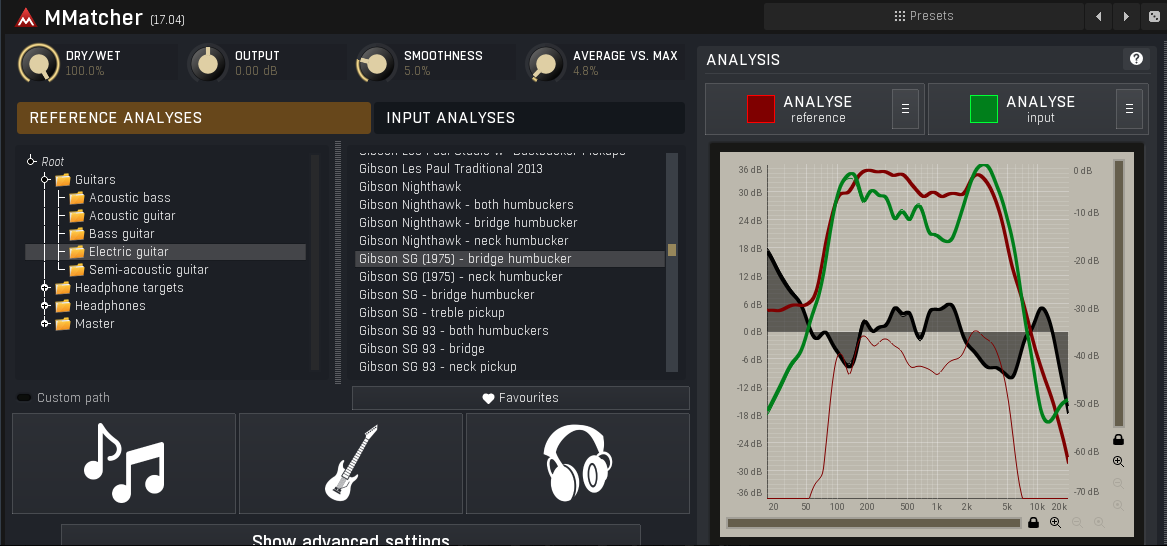
Task: Click the Average vs. Max knob
Action: [x=546, y=63]
